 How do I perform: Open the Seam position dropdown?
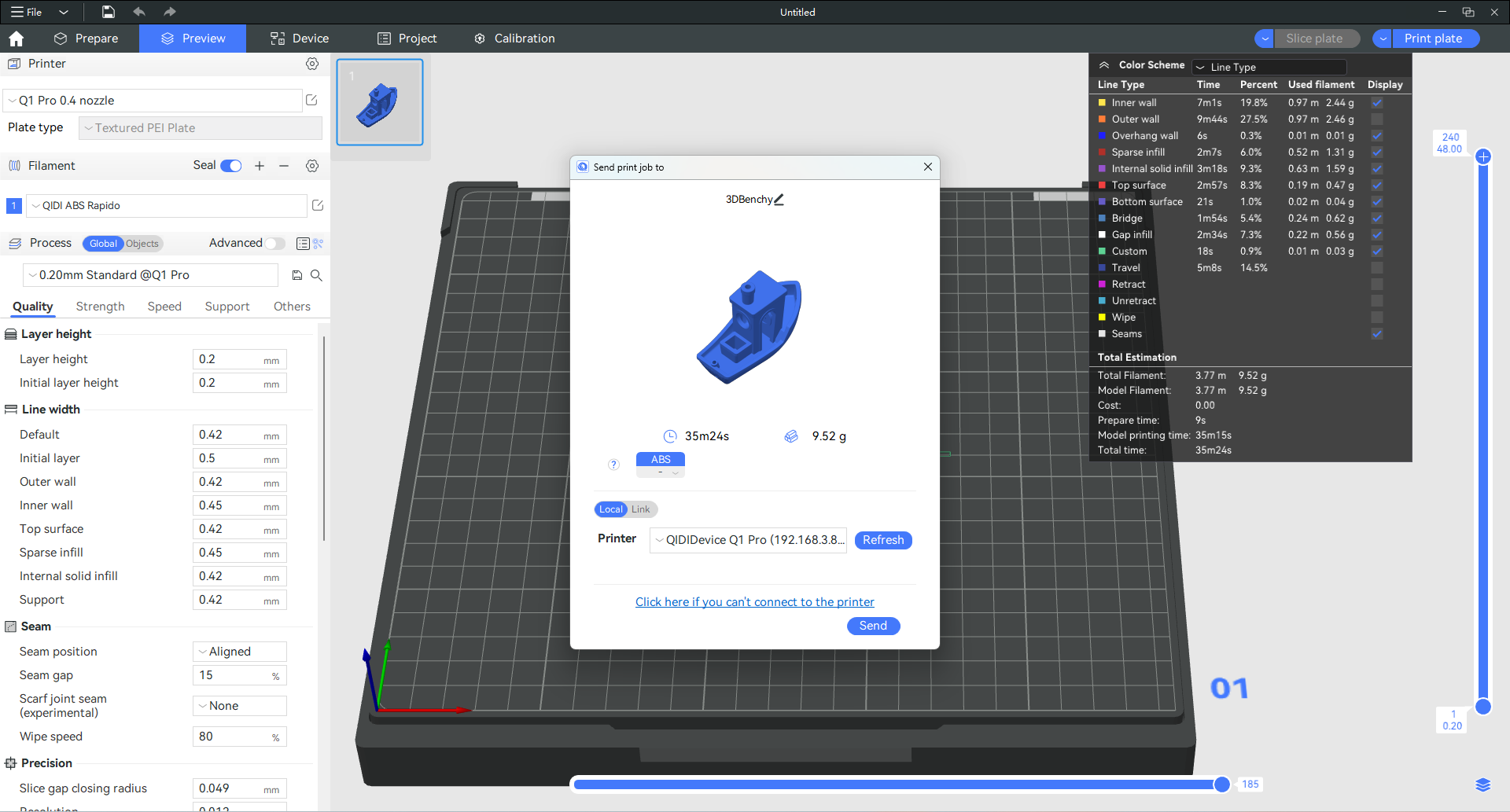(240, 652)
